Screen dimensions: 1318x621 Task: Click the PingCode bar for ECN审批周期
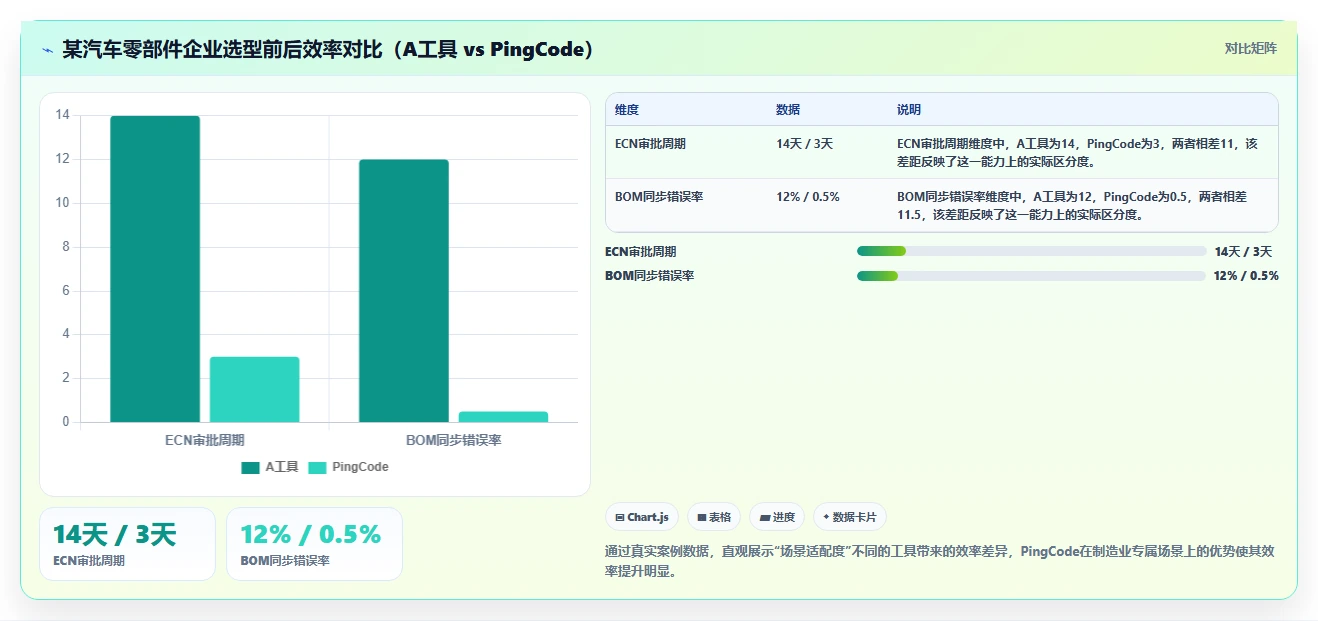[x=254, y=389]
